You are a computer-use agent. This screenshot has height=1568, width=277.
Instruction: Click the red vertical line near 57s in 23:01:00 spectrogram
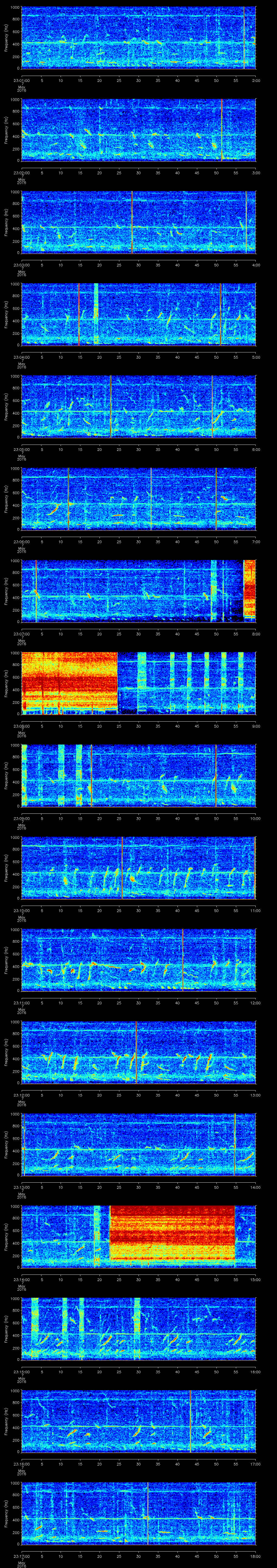(243, 38)
